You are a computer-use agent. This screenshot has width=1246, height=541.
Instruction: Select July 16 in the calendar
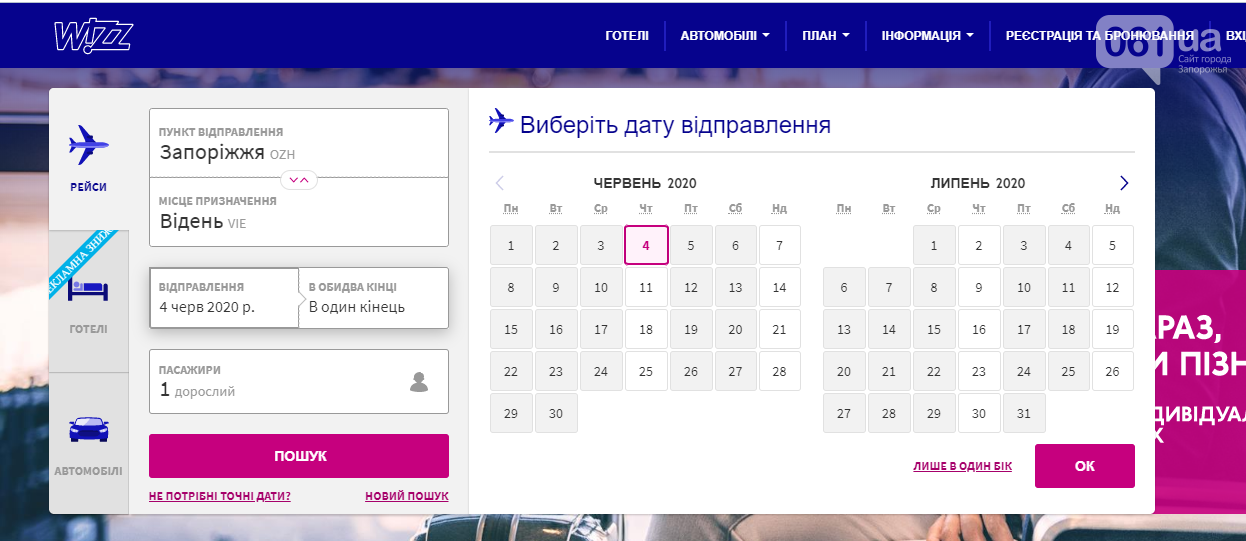[979, 329]
